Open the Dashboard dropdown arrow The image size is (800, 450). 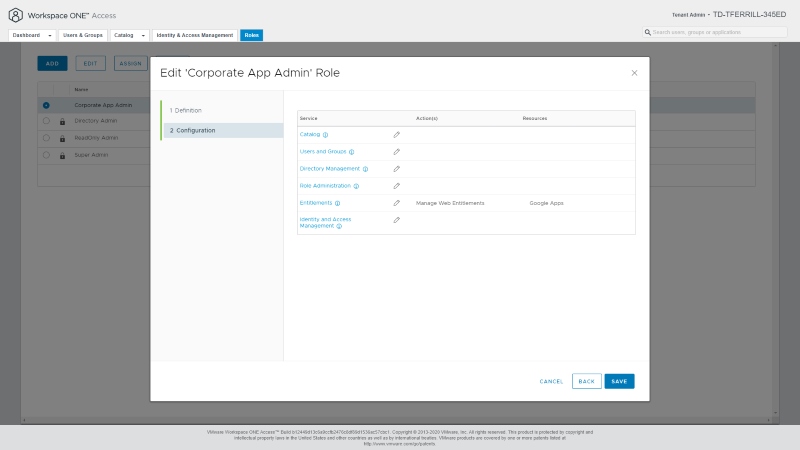(x=49, y=35)
